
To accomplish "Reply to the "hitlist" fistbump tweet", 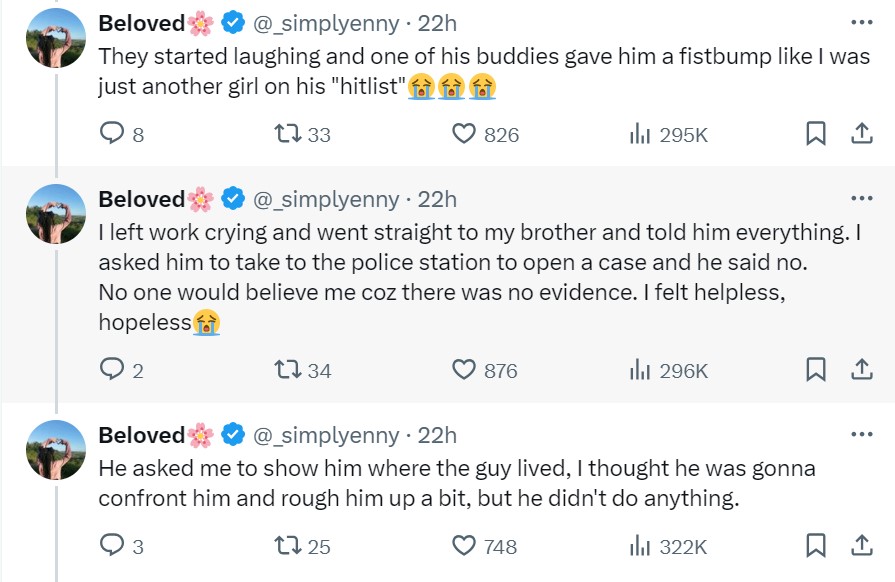I will (111, 134).
